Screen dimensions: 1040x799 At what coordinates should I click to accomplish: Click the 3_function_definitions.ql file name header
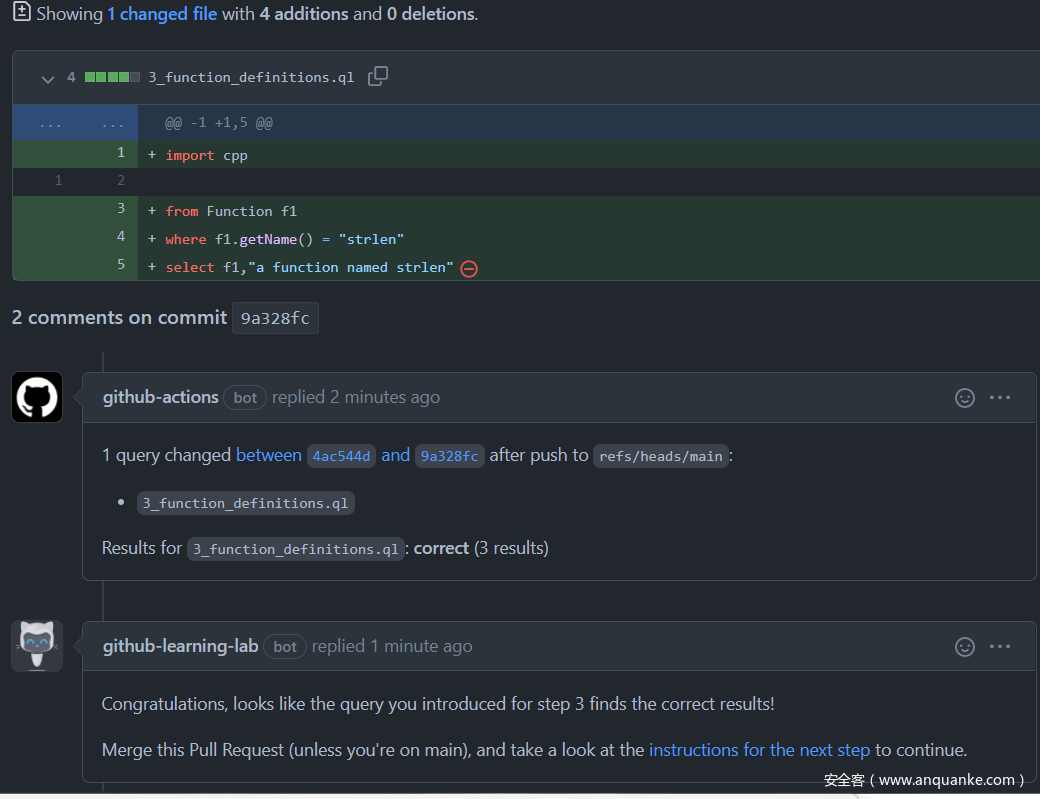point(251,77)
